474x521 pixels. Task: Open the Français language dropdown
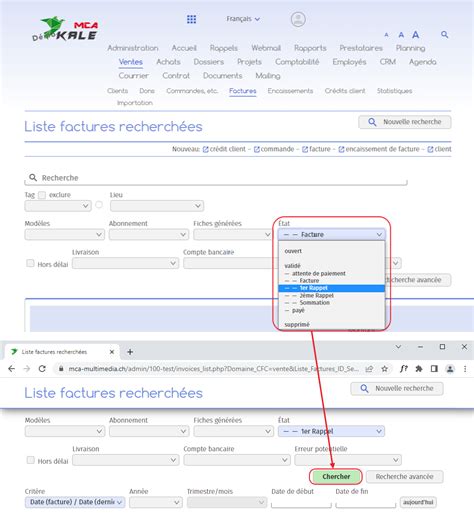(x=243, y=19)
